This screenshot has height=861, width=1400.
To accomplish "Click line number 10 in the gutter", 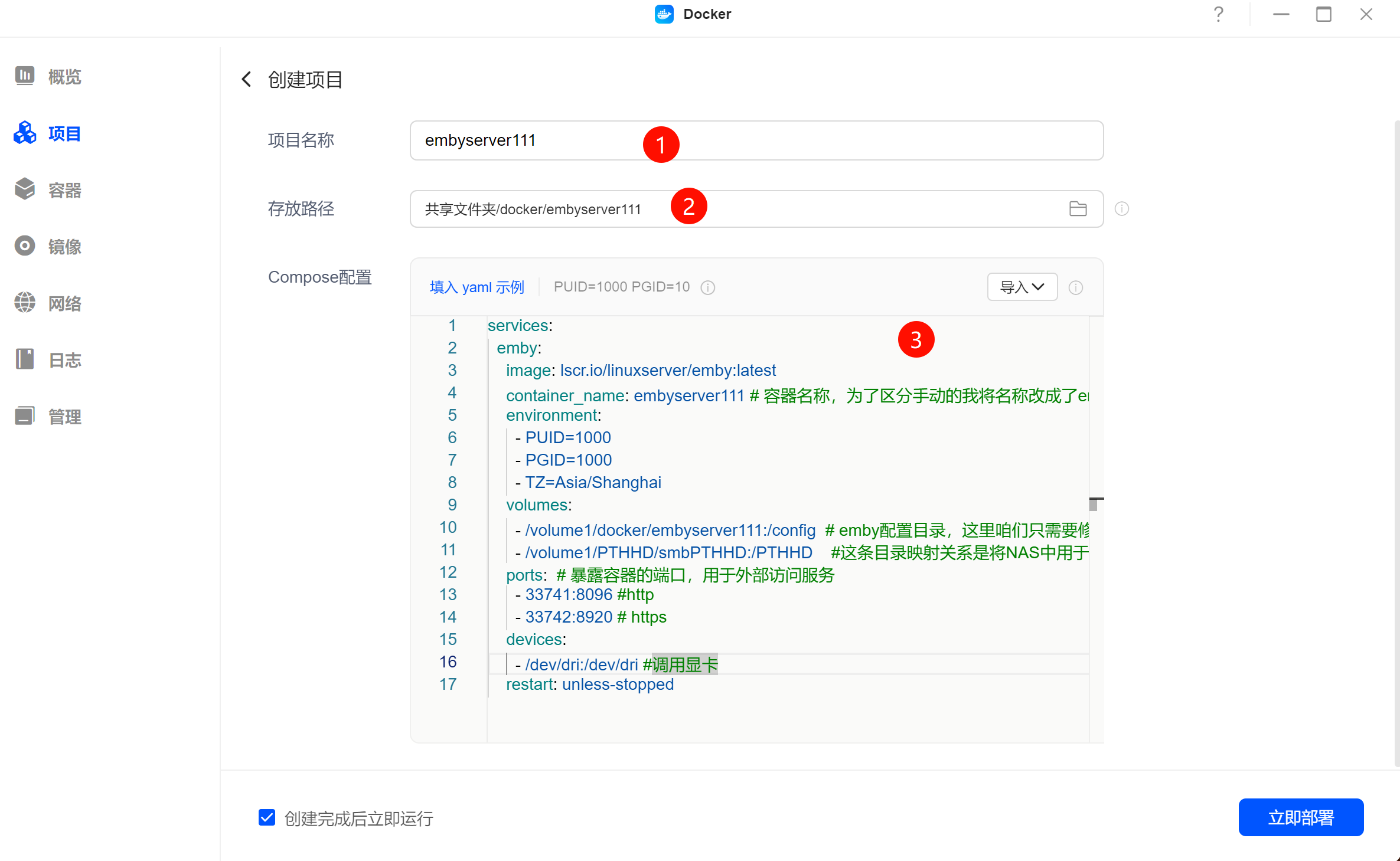I will click(x=448, y=527).
